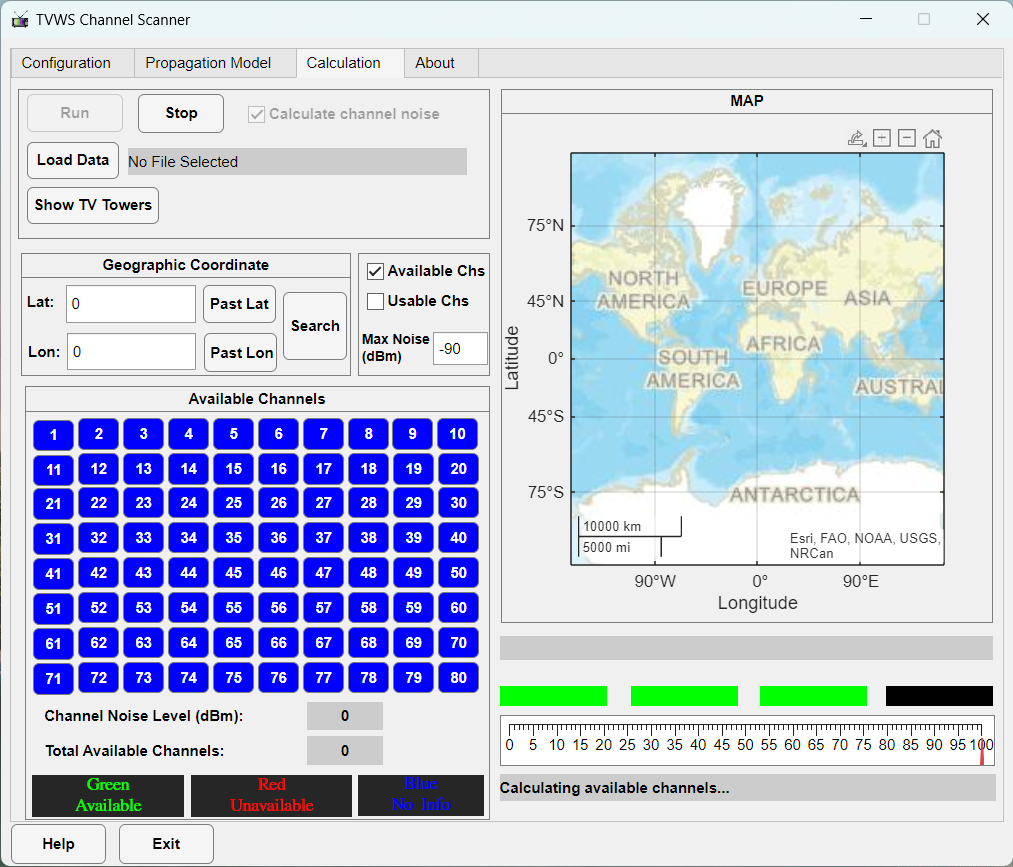
Task: Select channel 45 button
Action: pyautogui.click(x=233, y=574)
